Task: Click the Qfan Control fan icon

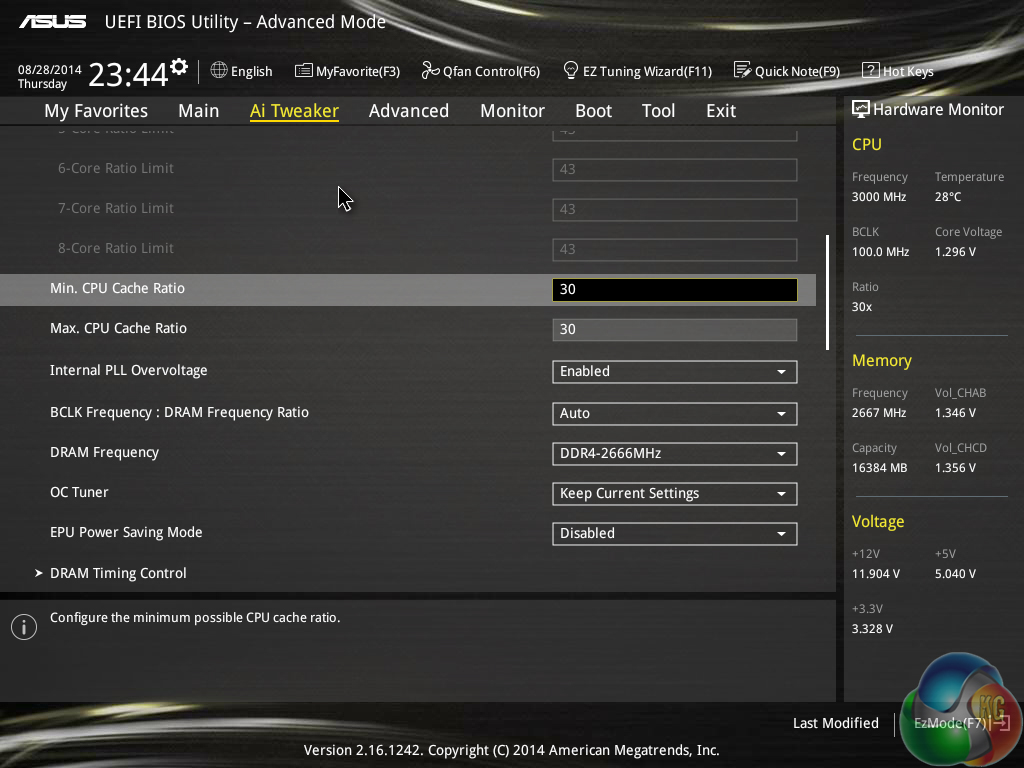Action: (x=430, y=70)
